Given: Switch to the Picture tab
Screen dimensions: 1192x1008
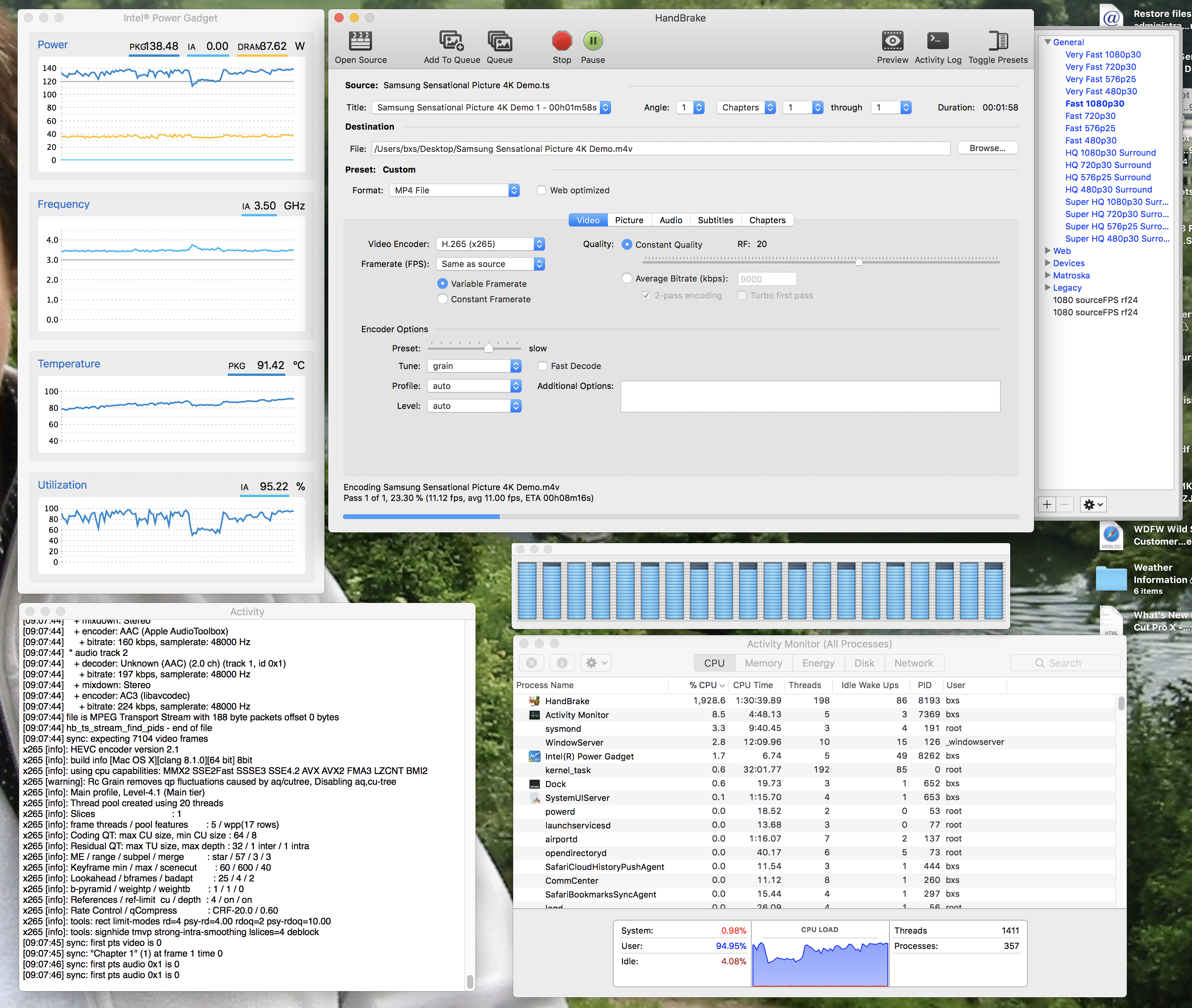Looking at the screenshot, I should (x=629, y=220).
